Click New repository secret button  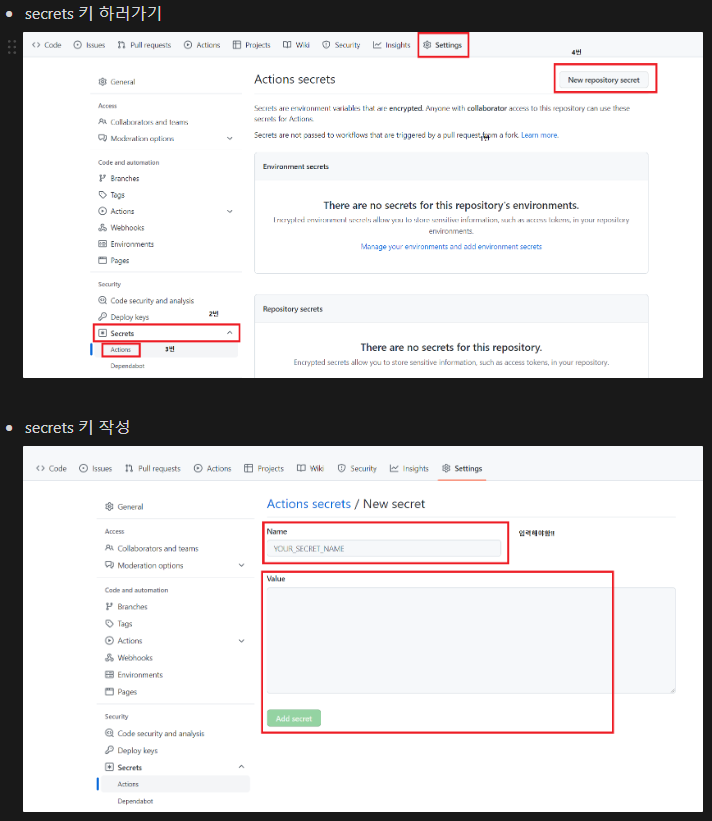click(604, 80)
